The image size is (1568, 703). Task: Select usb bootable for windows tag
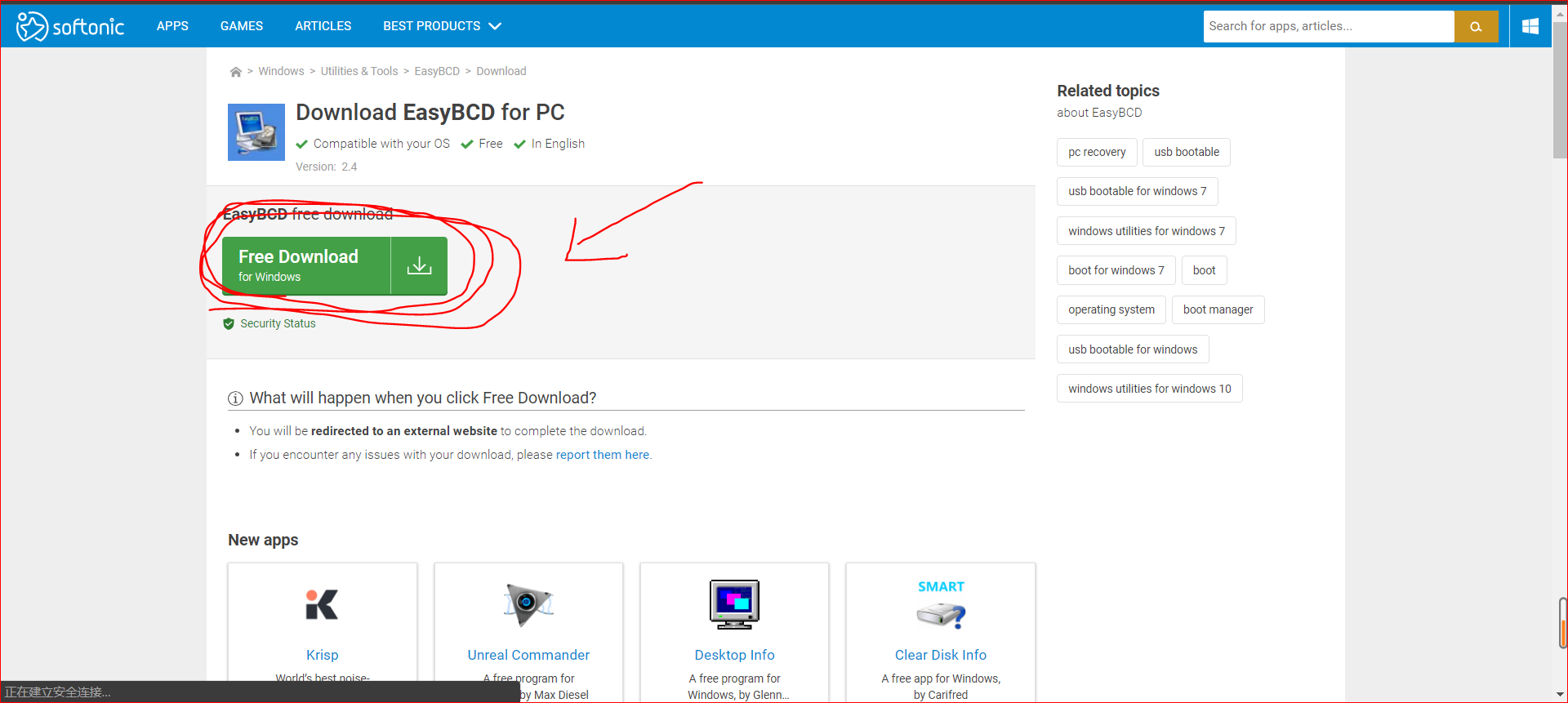coord(1133,349)
